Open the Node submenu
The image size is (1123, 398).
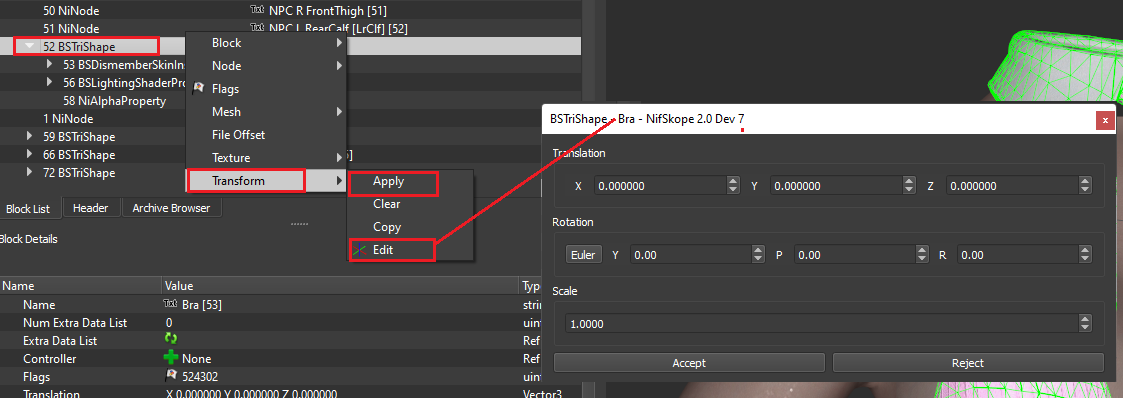click(266, 66)
